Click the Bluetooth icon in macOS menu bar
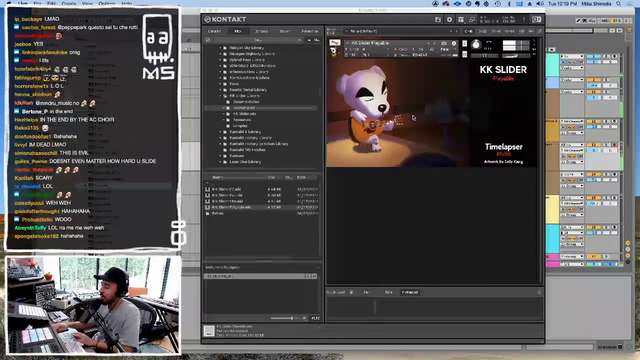 (509, 4)
